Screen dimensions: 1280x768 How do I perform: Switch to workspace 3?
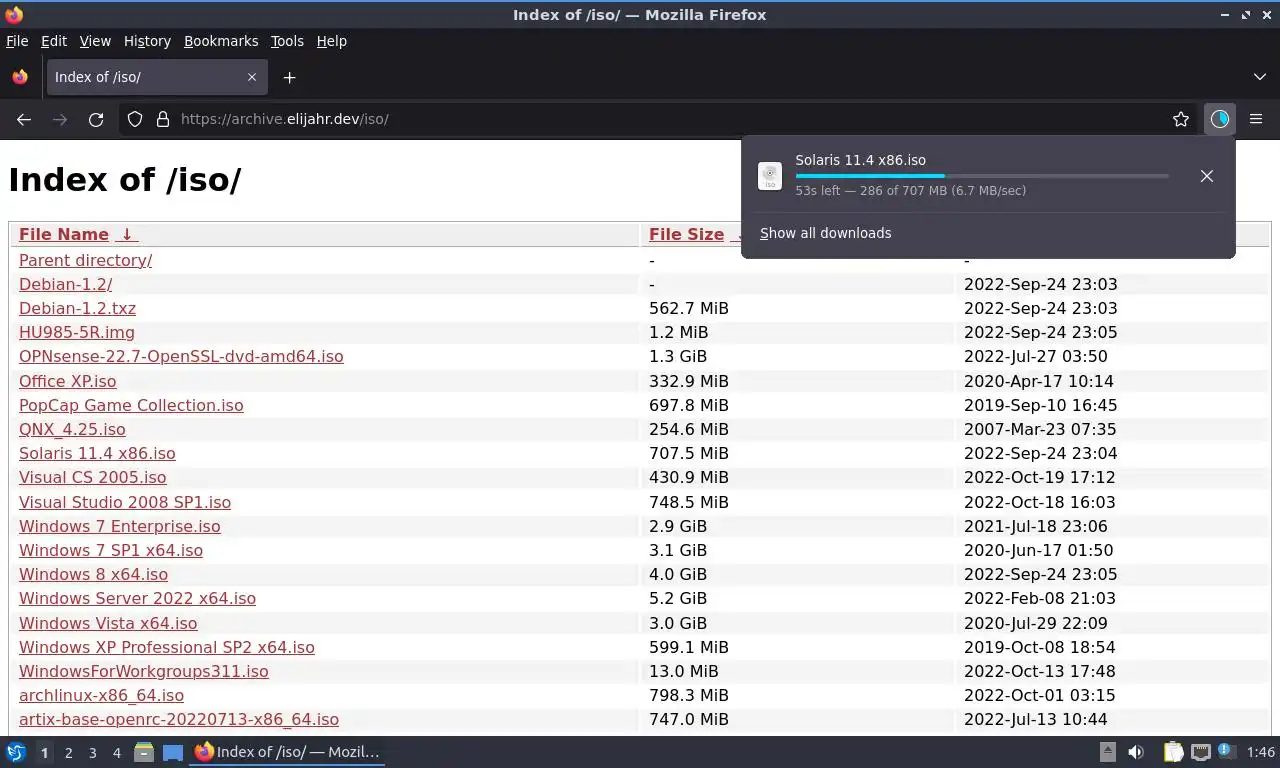(x=92, y=752)
